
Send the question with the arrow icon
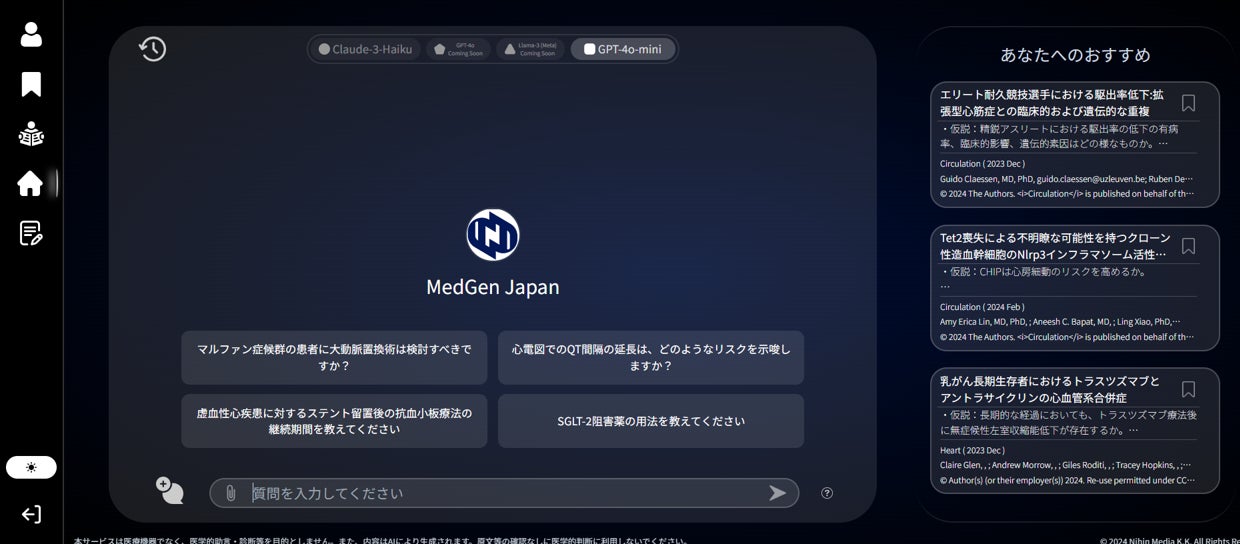click(777, 493)
